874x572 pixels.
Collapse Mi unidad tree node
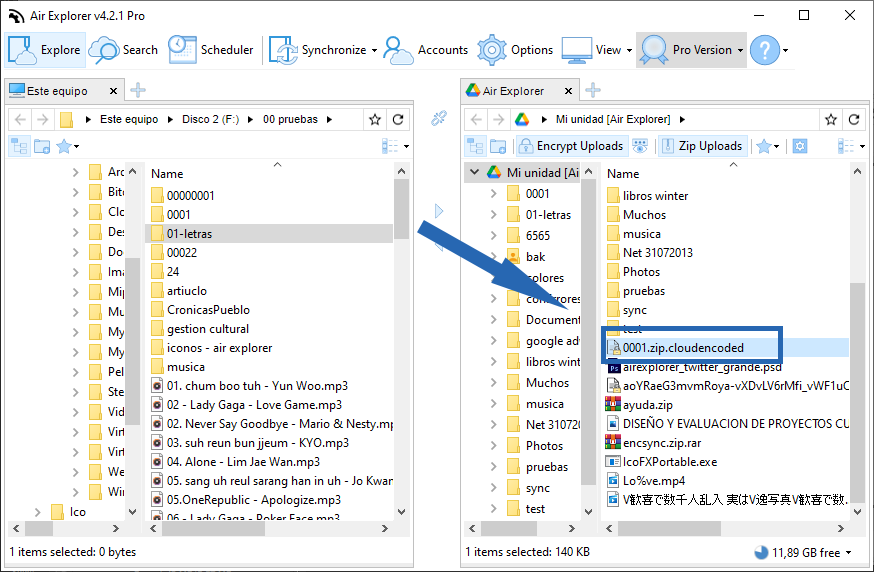point(474,172)
